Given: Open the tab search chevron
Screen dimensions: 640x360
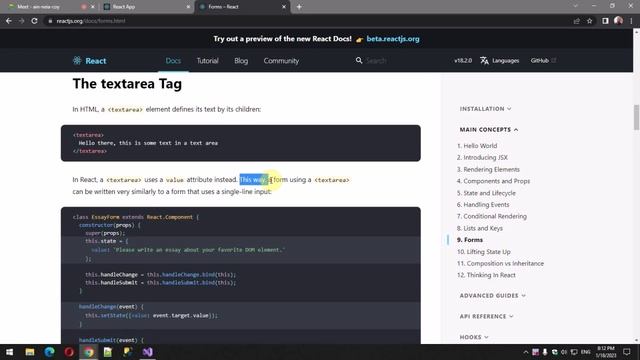Looking at the screenshot, I should (576, 6).
